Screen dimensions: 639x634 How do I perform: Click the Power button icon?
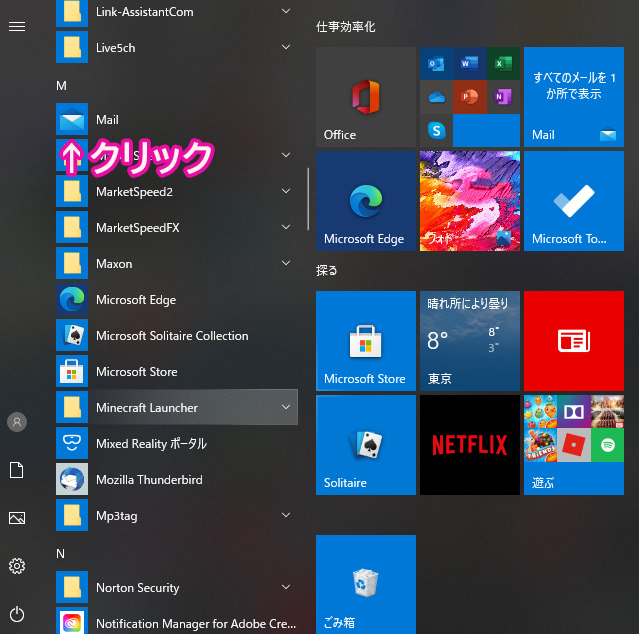pos(17,614)
